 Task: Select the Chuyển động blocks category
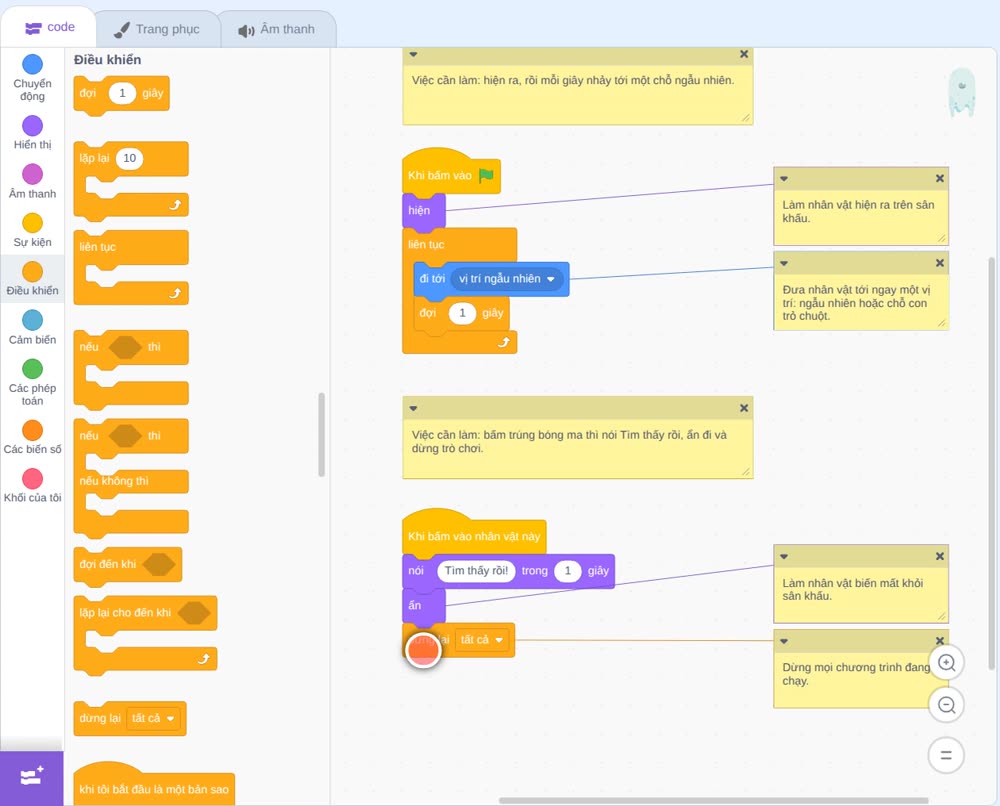[x=32, y=78]
